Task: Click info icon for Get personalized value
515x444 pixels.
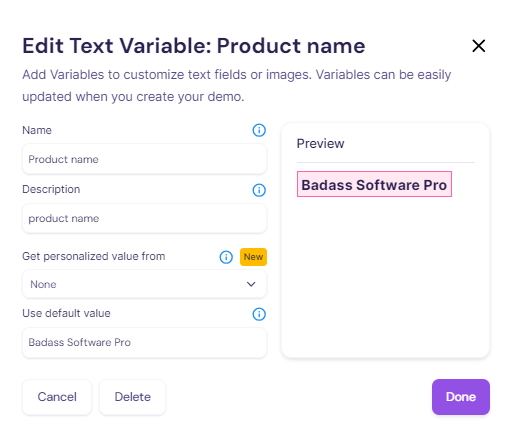Action: tap(226, 257)
